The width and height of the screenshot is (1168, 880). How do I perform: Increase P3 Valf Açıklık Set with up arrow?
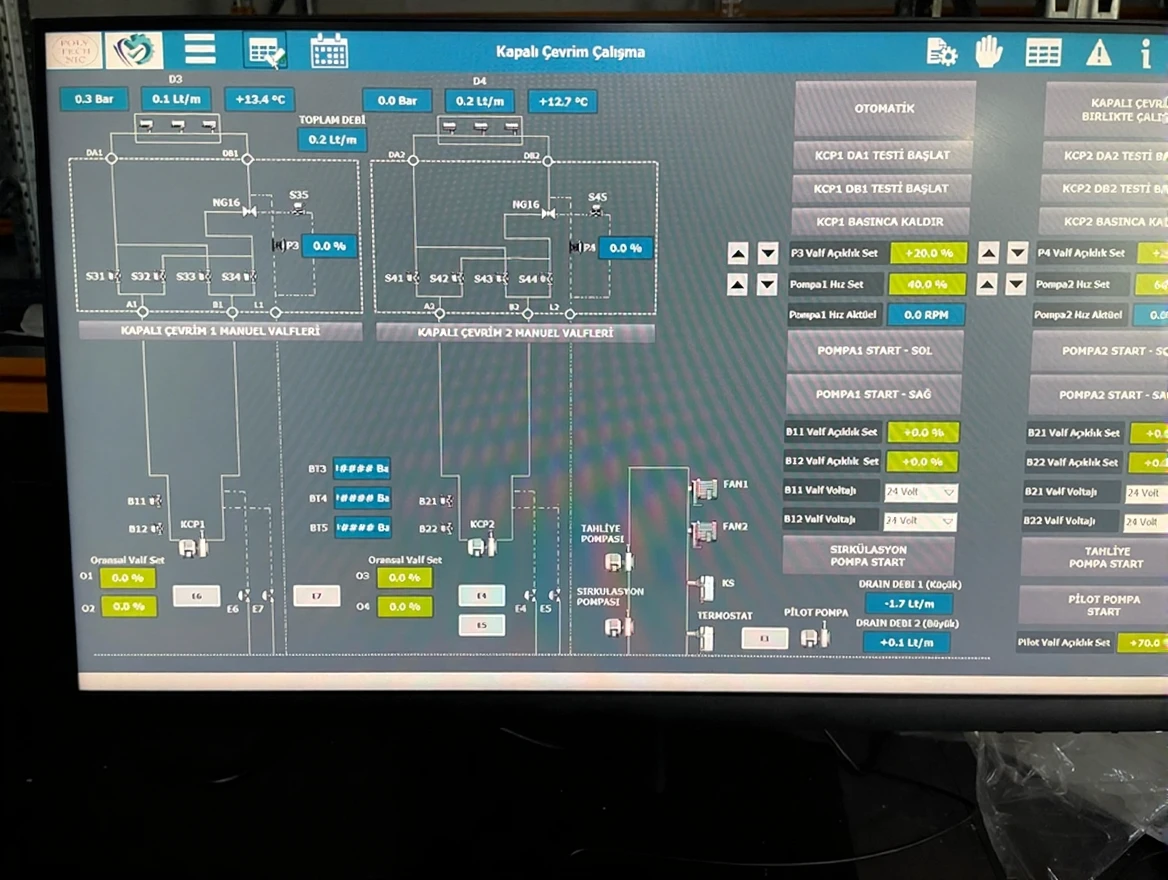(x=738, y=254)
